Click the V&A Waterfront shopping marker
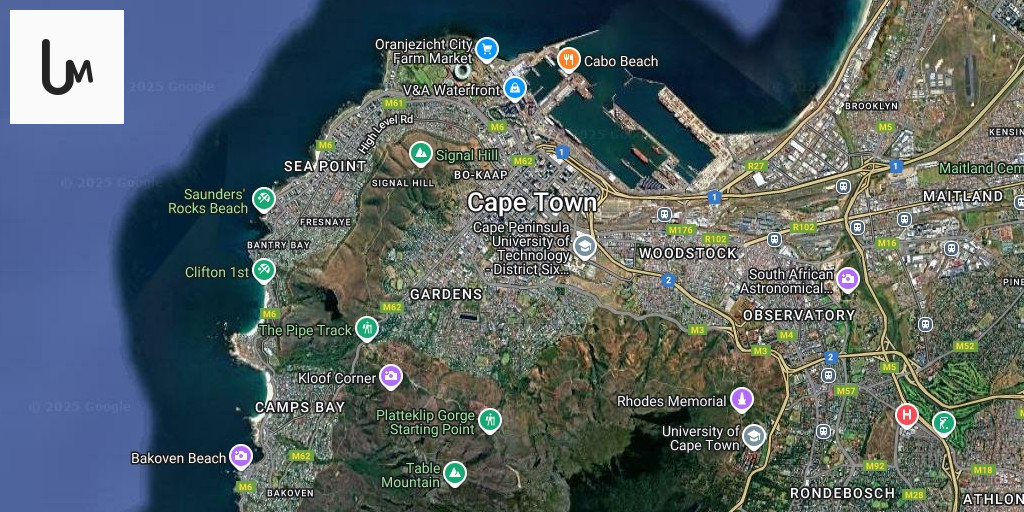The image size is (1024, 512). point(515,89)
